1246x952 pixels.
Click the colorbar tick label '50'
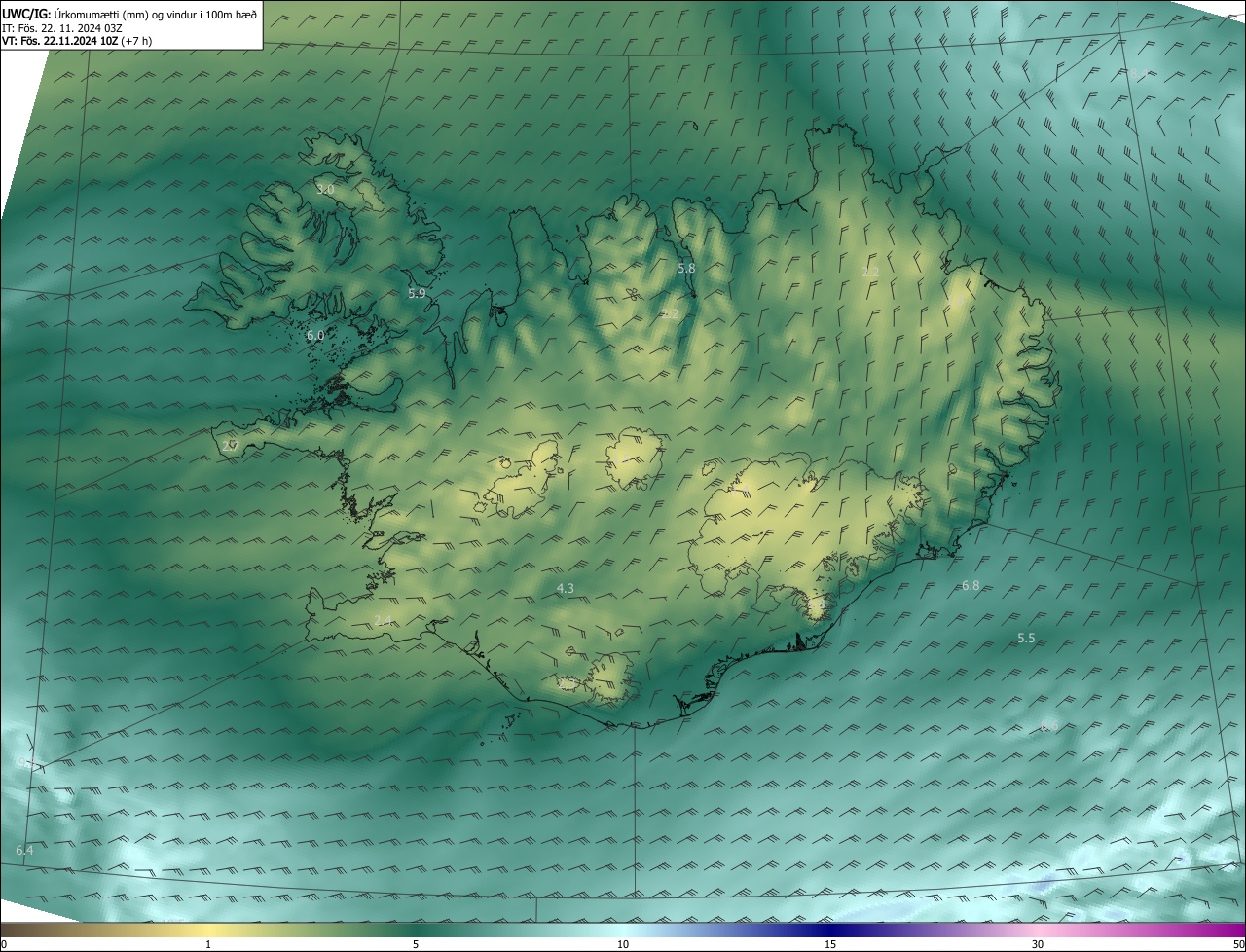pyautogui.click(x=1238, y=944)
